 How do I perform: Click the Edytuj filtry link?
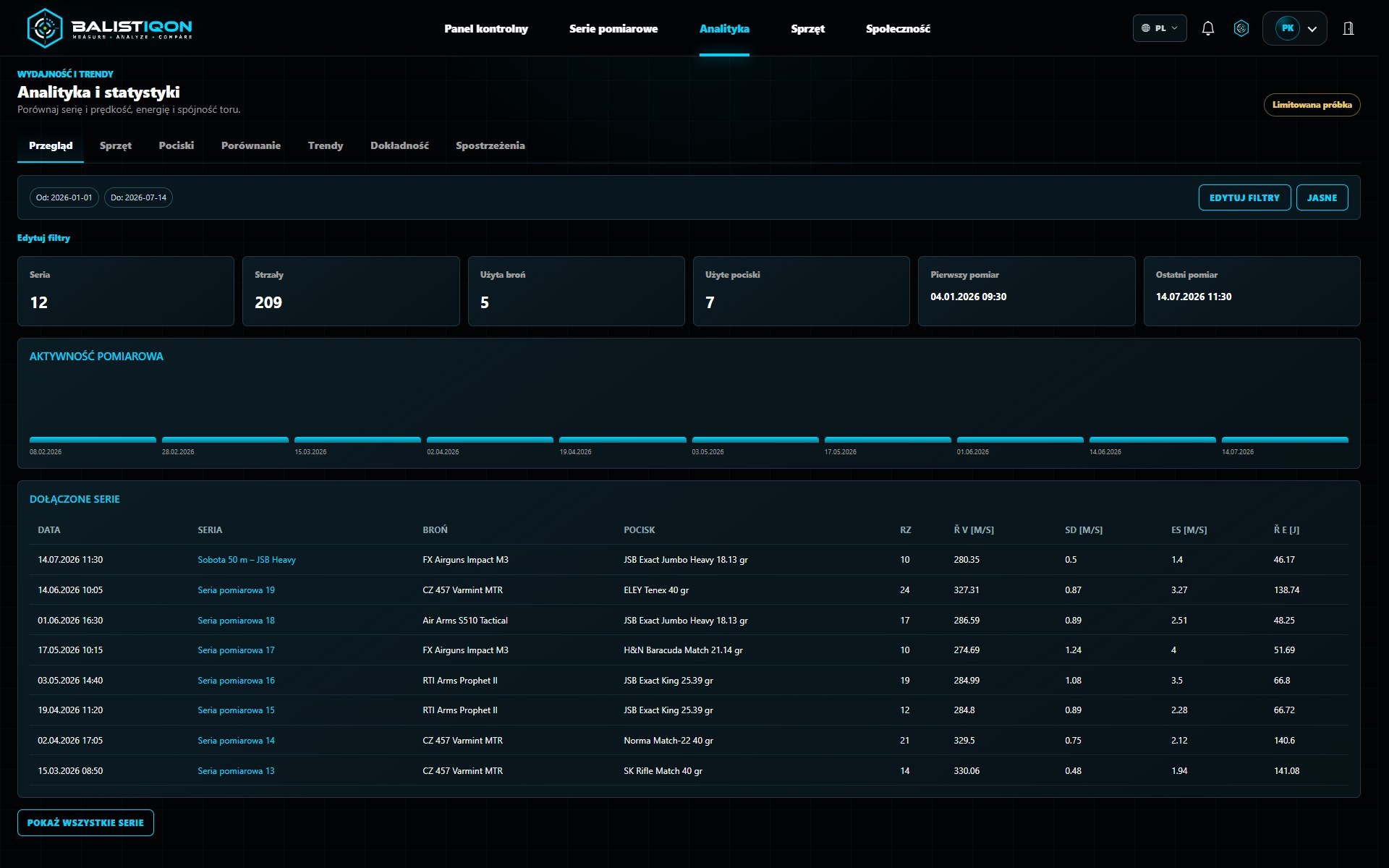(43, 238)
